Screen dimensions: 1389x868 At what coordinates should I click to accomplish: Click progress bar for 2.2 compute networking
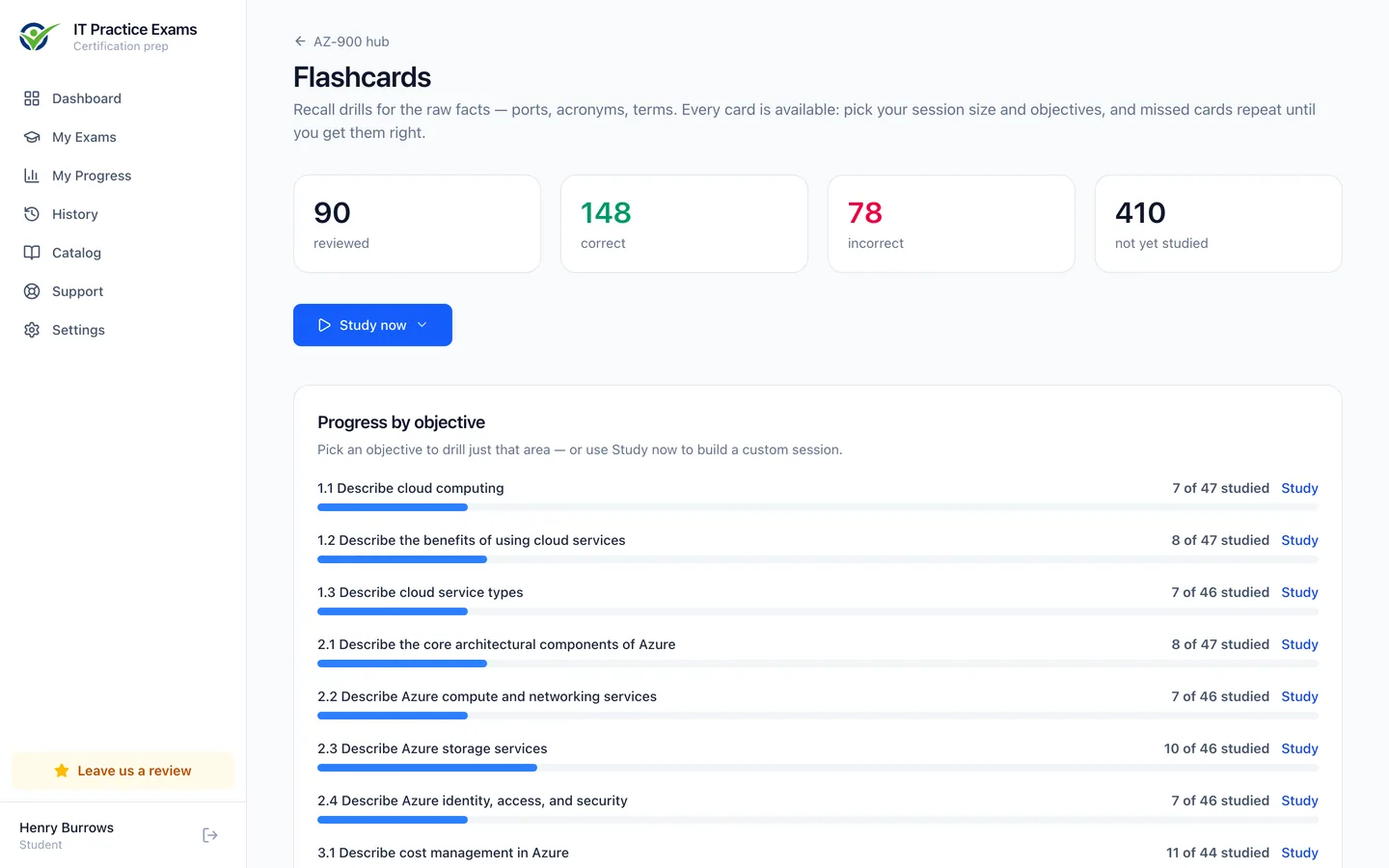818,716
